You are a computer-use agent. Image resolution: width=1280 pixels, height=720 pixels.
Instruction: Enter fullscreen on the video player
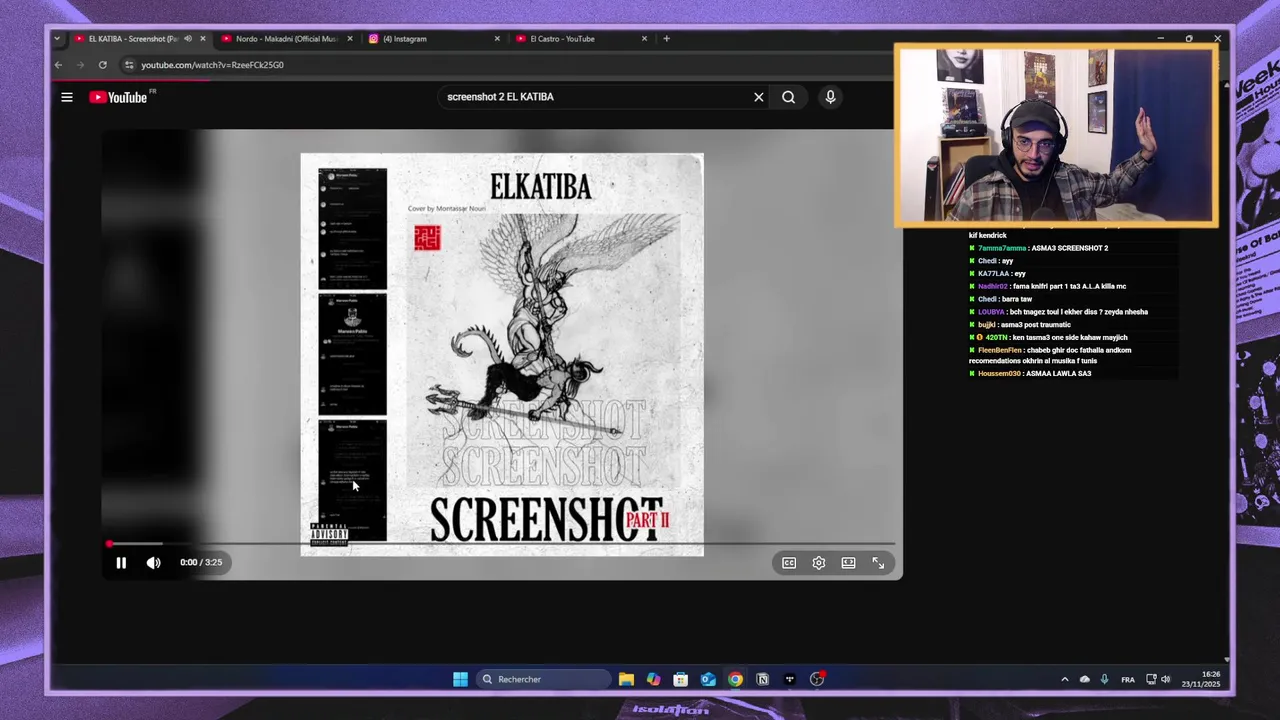coord(878,563)
